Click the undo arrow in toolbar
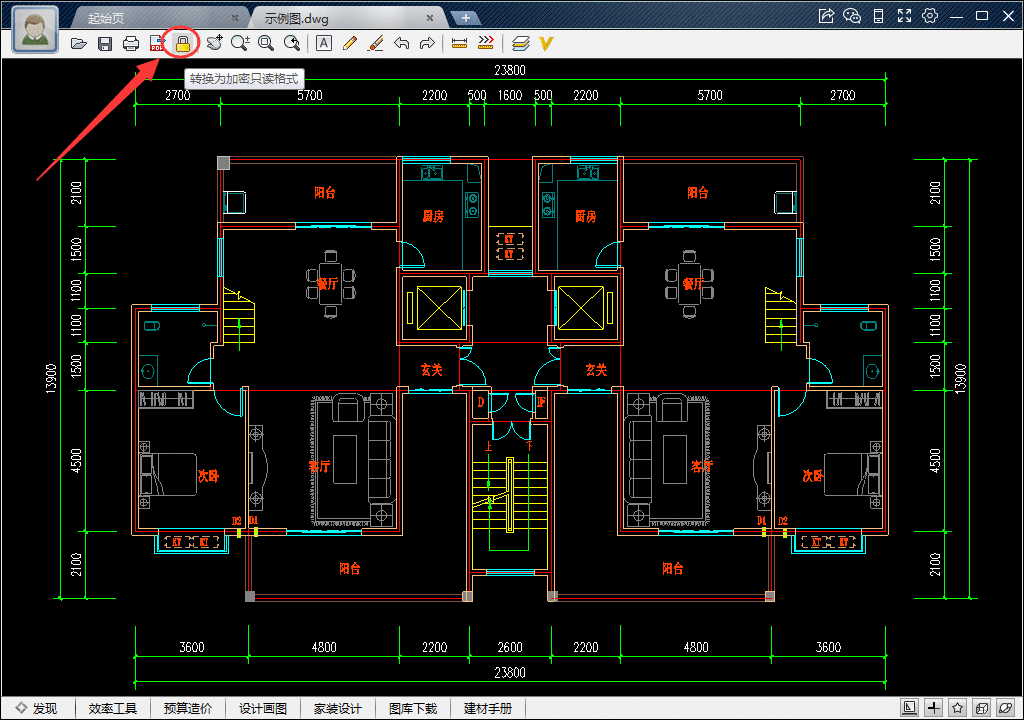The width and height of the screenshot is (1024, 720). [x=401, y=43]
